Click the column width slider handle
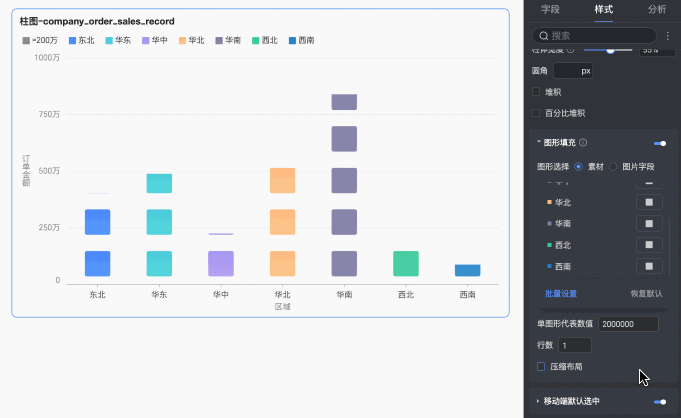 (610, 50)
